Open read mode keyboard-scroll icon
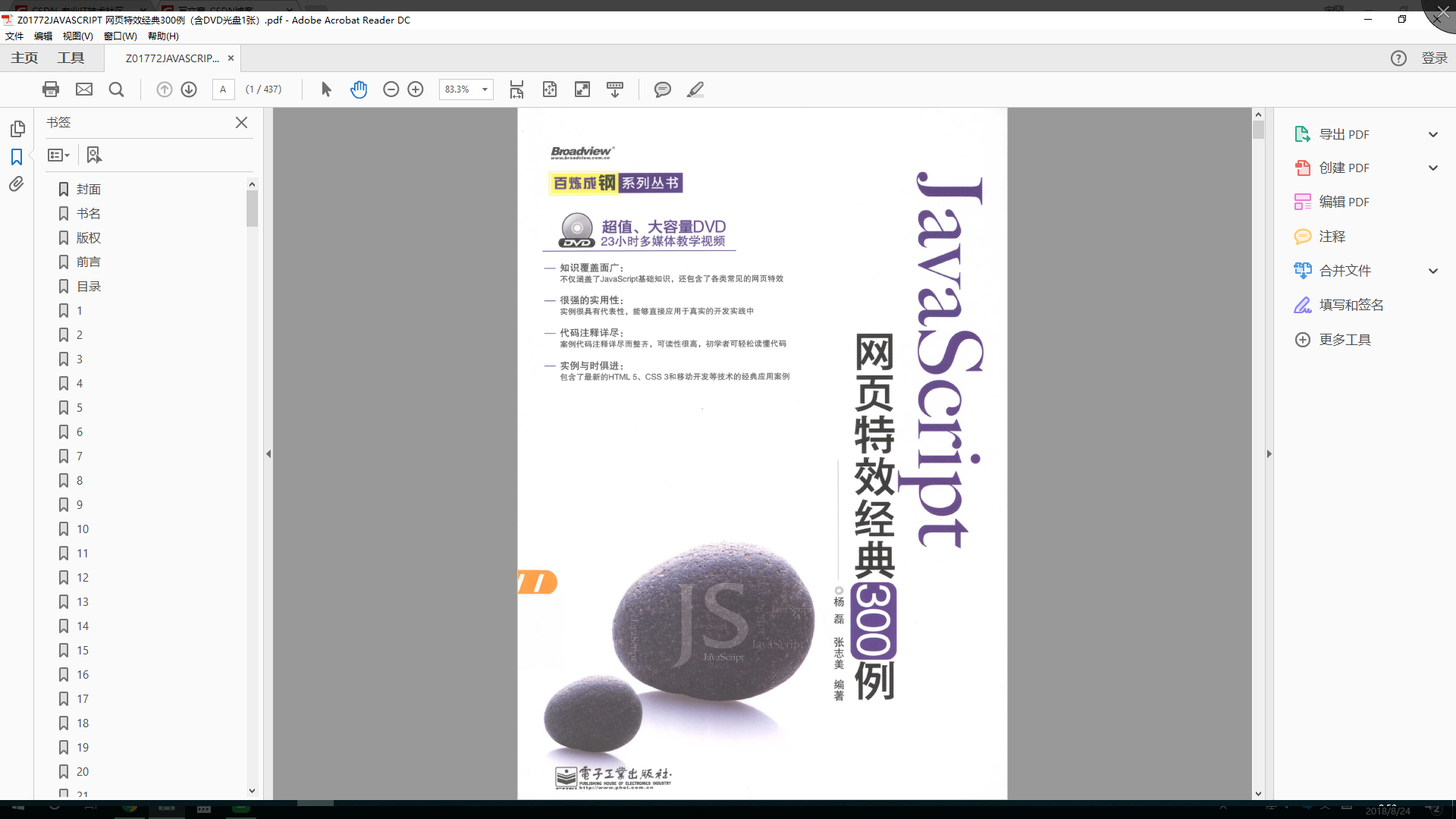1456x819 pixels. pos(615,89)
